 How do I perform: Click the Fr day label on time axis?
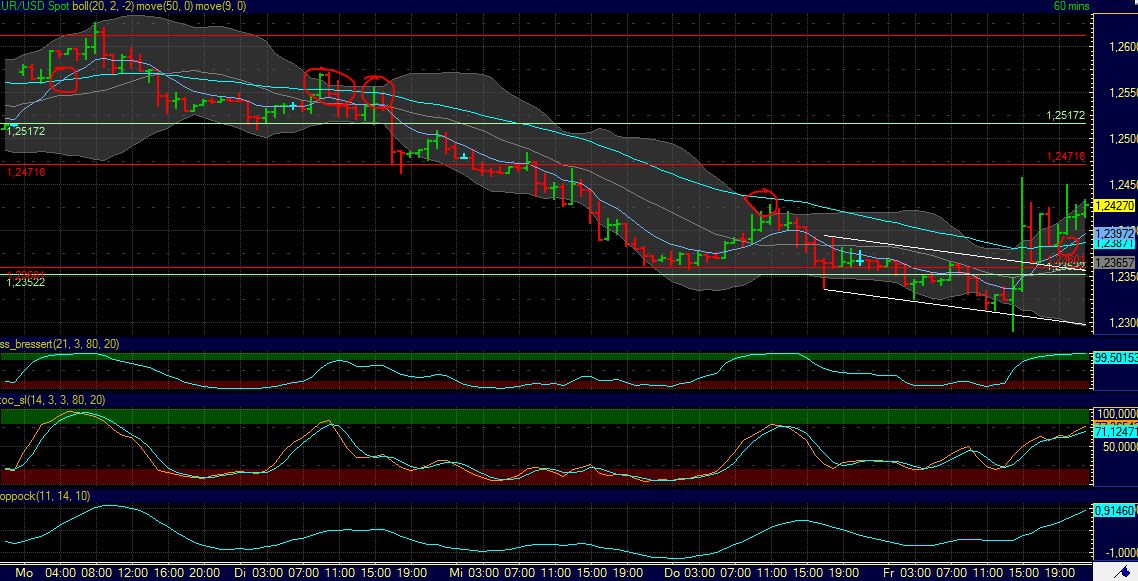click(888, 573)
